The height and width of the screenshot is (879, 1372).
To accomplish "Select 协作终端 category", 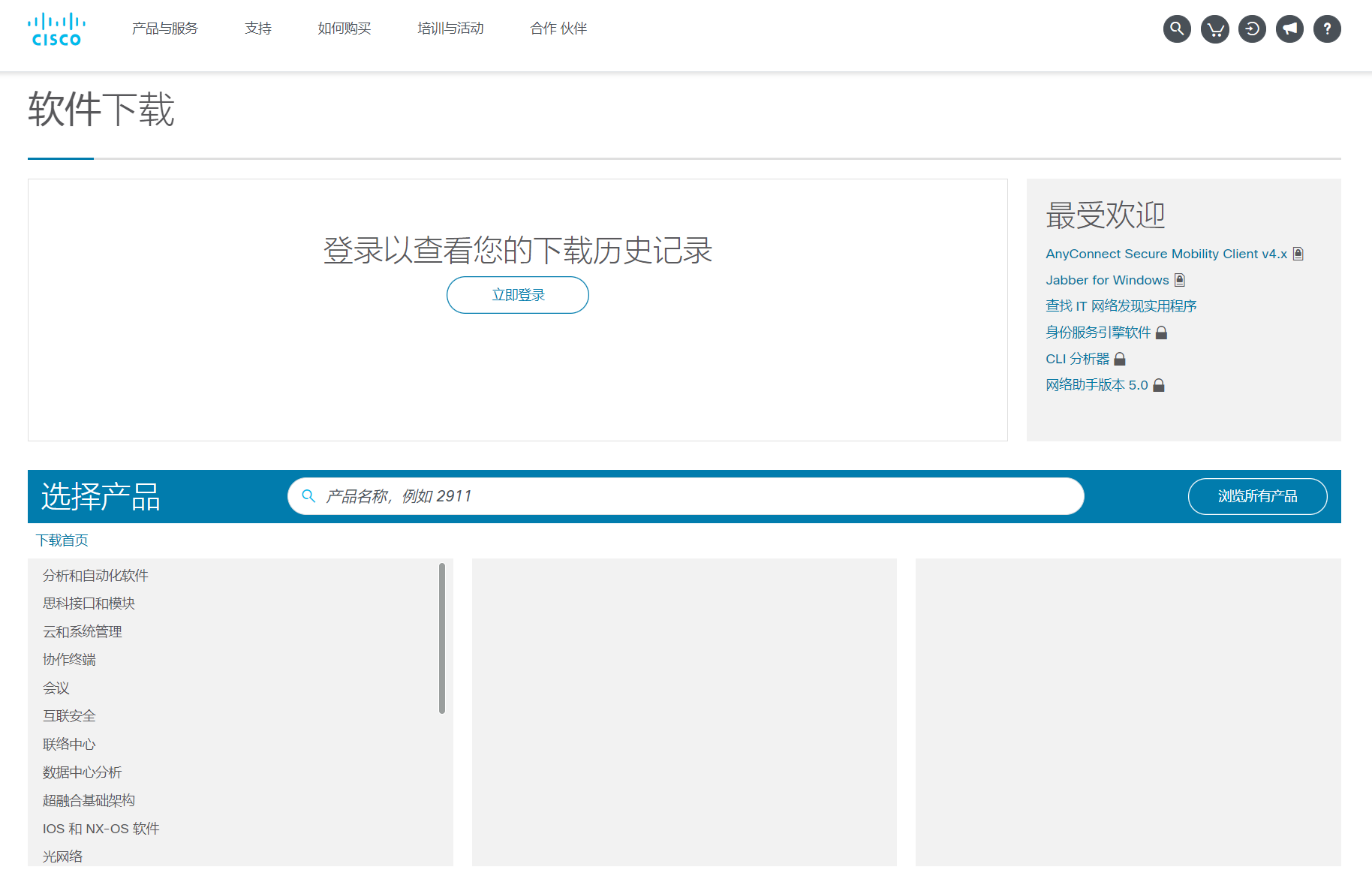I will coord(69,660).
